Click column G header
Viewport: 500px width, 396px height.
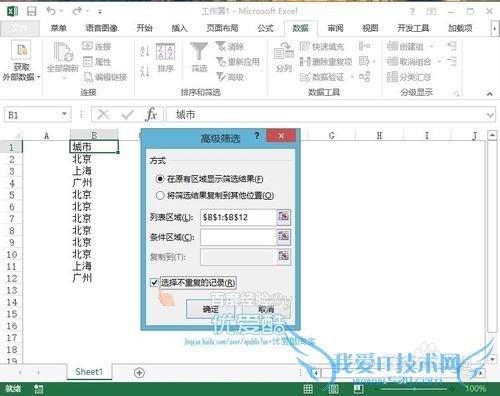coord(331,136)
